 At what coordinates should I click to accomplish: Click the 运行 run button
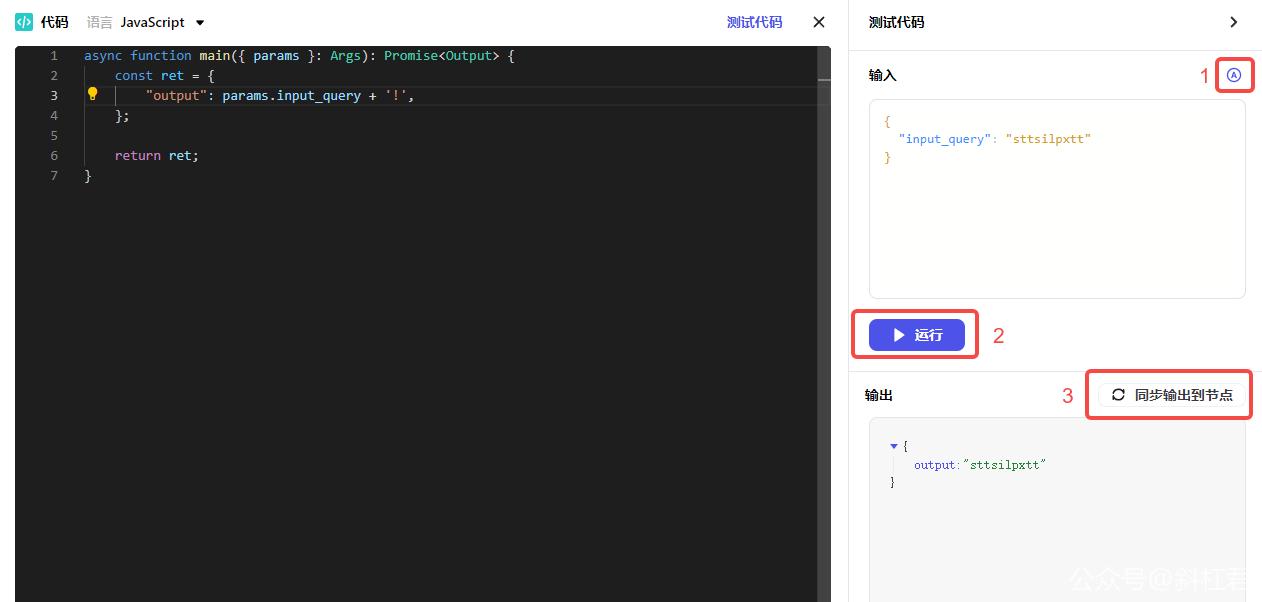point(917,335)
